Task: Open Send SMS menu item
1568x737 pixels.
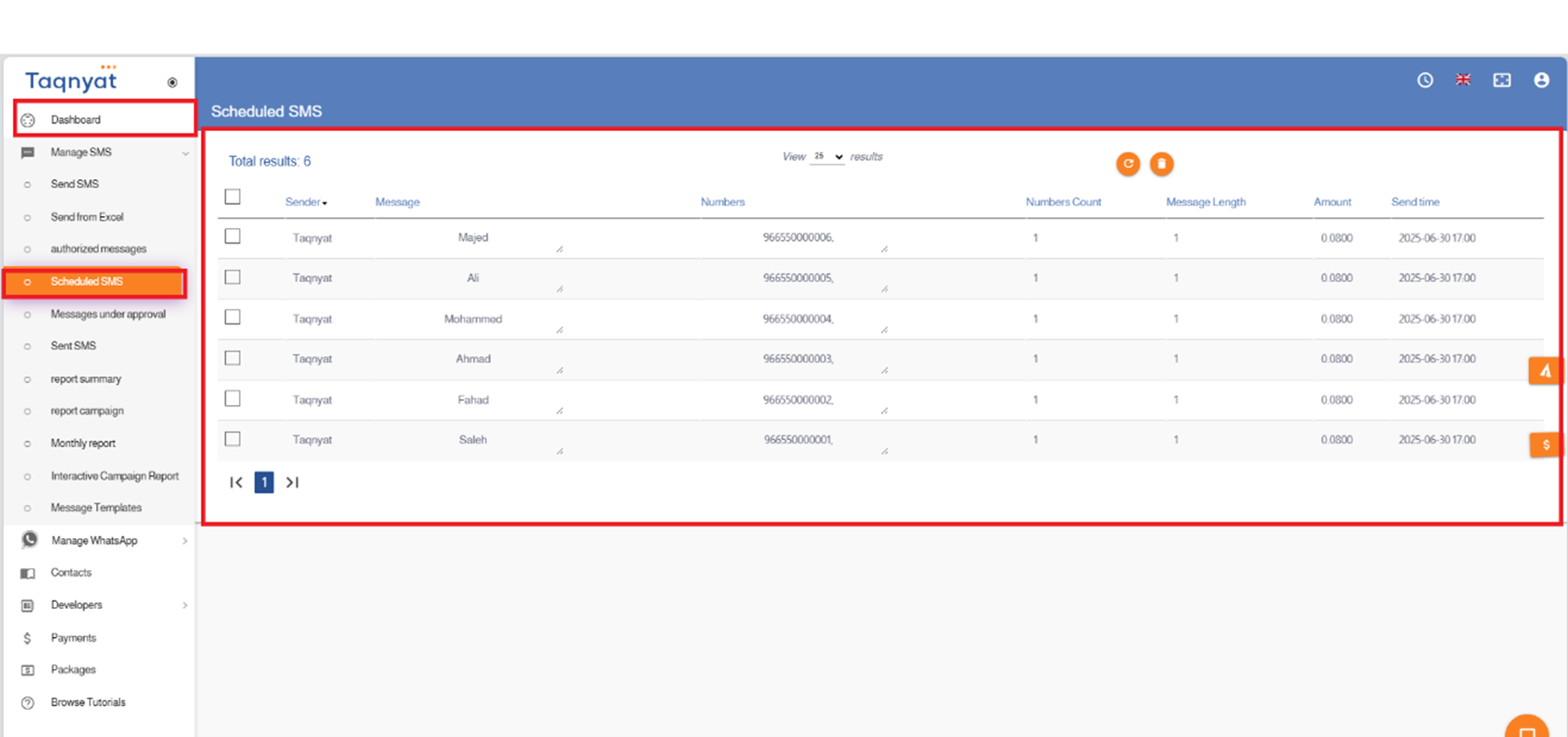Action: (74, 184)
